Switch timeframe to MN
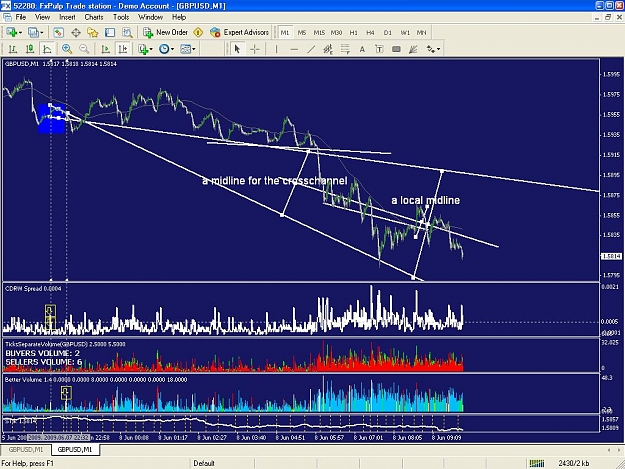The image size is (625, 469). point(422,33)
